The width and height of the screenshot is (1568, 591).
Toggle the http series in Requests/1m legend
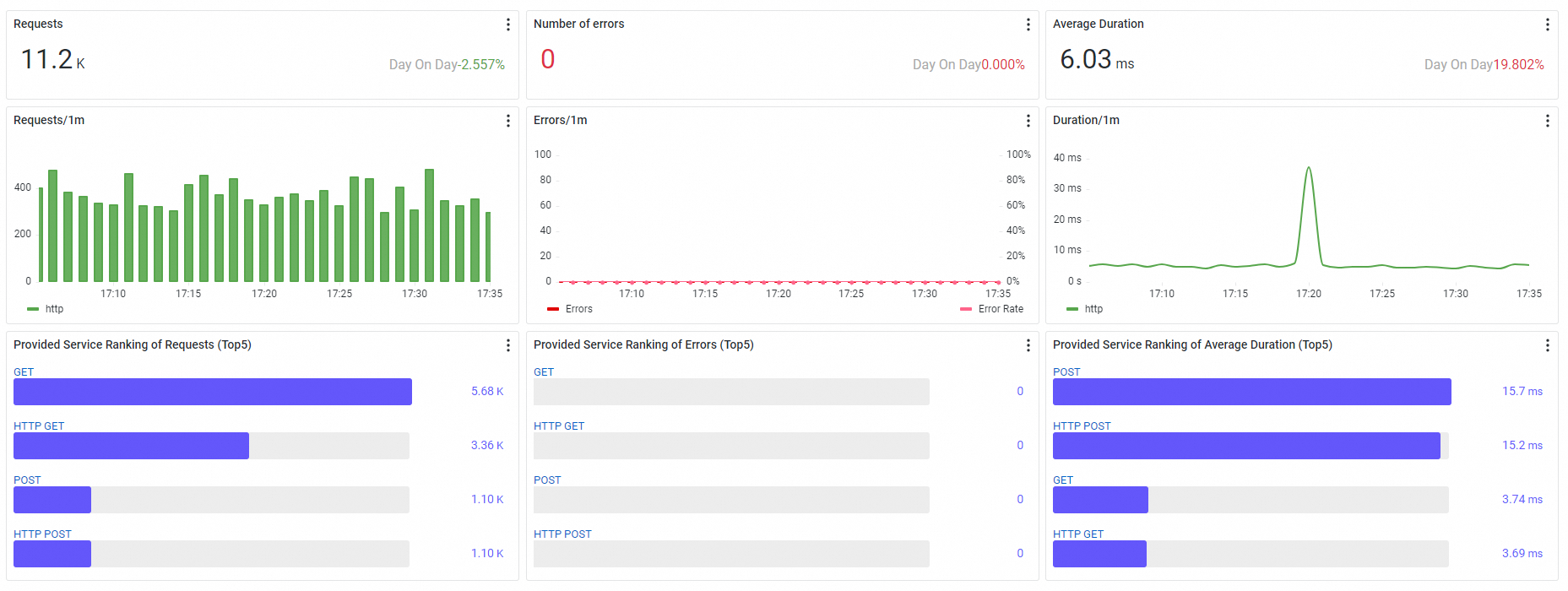[x=46, y=309]
